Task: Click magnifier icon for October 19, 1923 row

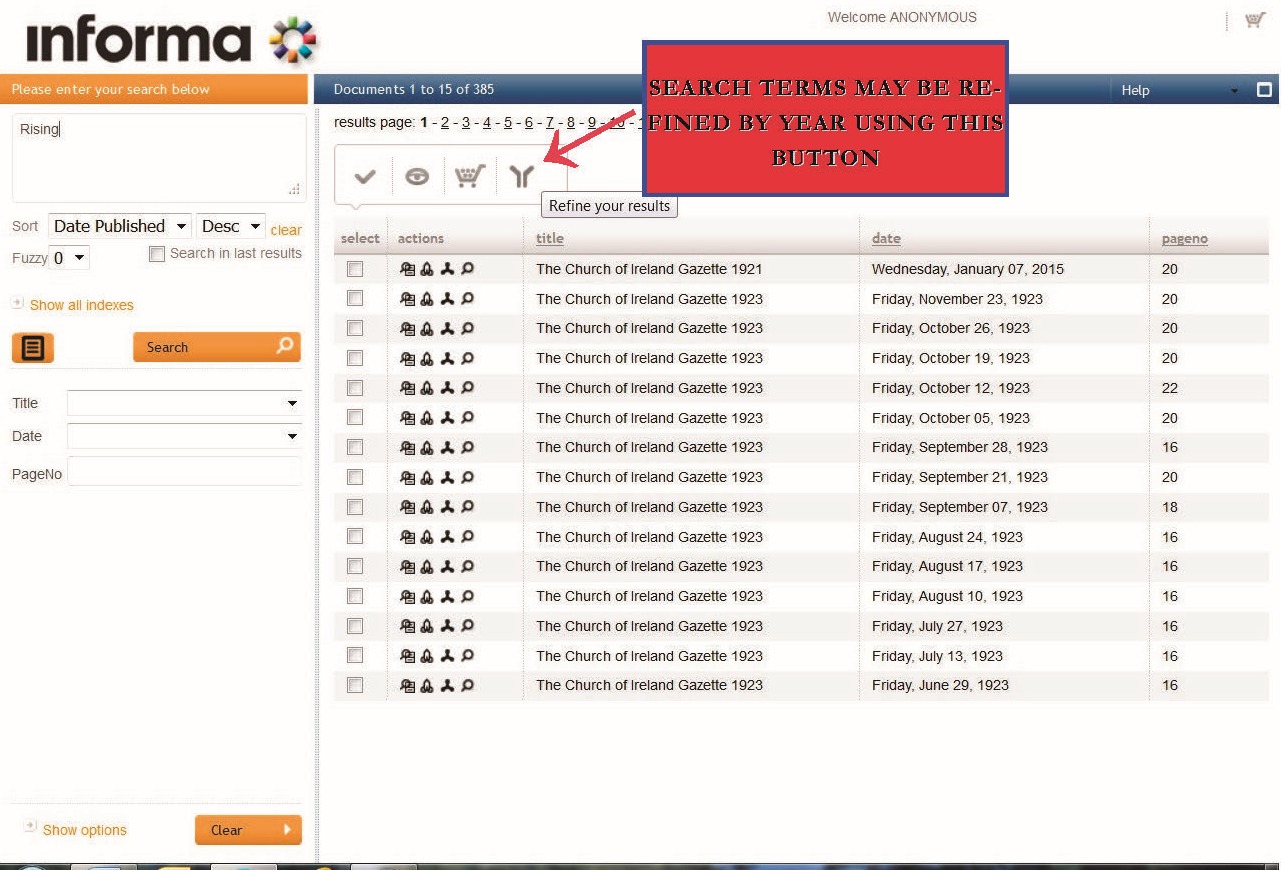Action: [x=467, y=358]
